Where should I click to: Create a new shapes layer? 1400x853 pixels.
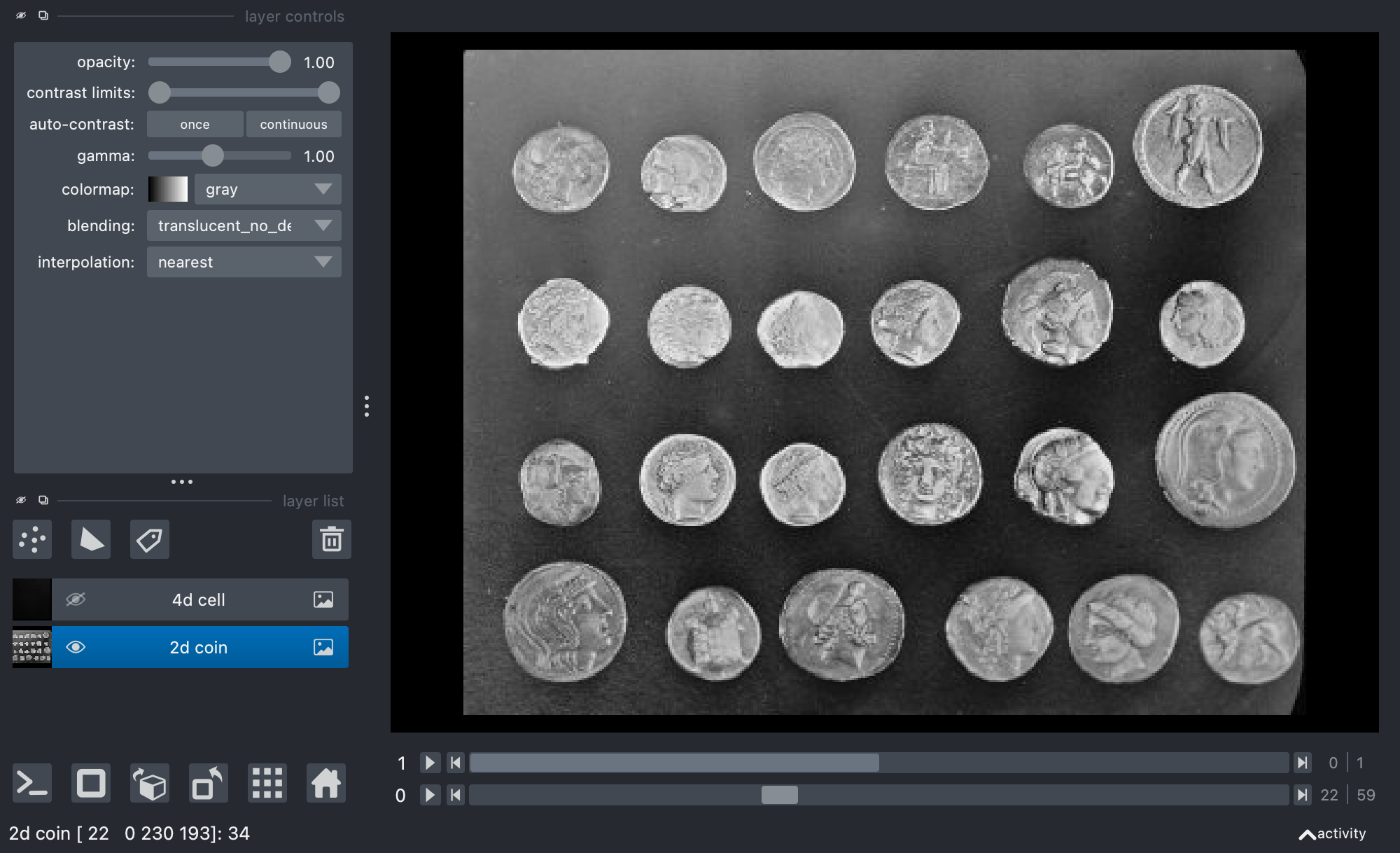(x=91, y=539)
